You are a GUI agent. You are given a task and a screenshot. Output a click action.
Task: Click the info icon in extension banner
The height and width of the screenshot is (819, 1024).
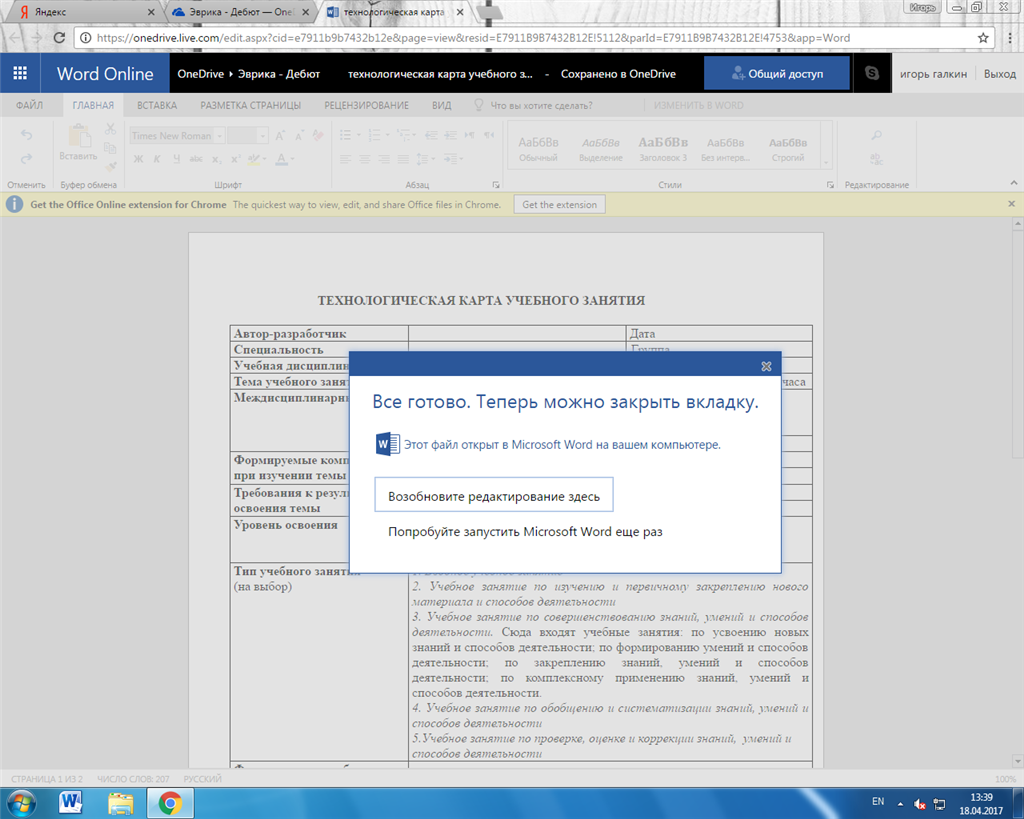[x=14, y=204]
